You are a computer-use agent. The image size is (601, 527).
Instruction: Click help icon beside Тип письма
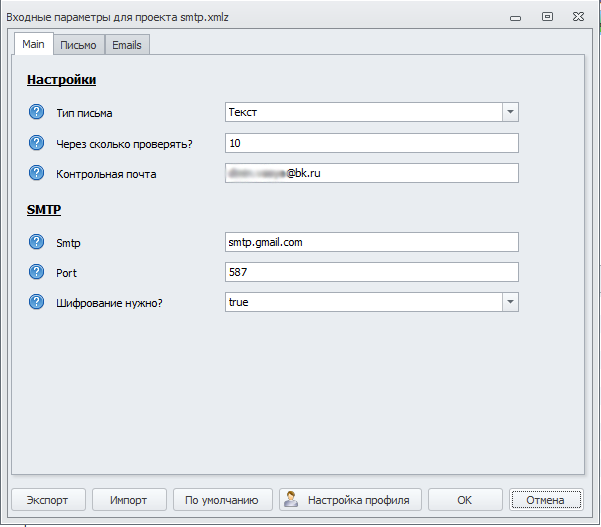coord(37,113)
